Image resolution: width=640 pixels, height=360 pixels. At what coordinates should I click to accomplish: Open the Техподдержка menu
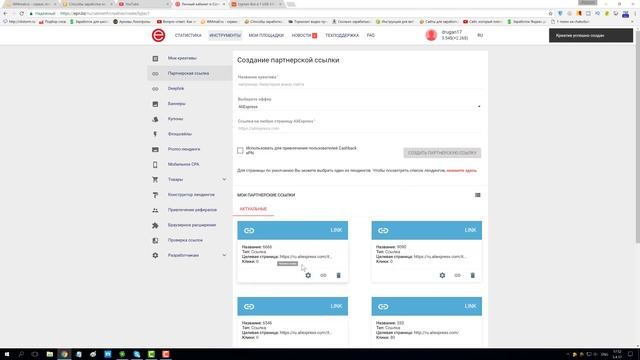coord(342,36)
